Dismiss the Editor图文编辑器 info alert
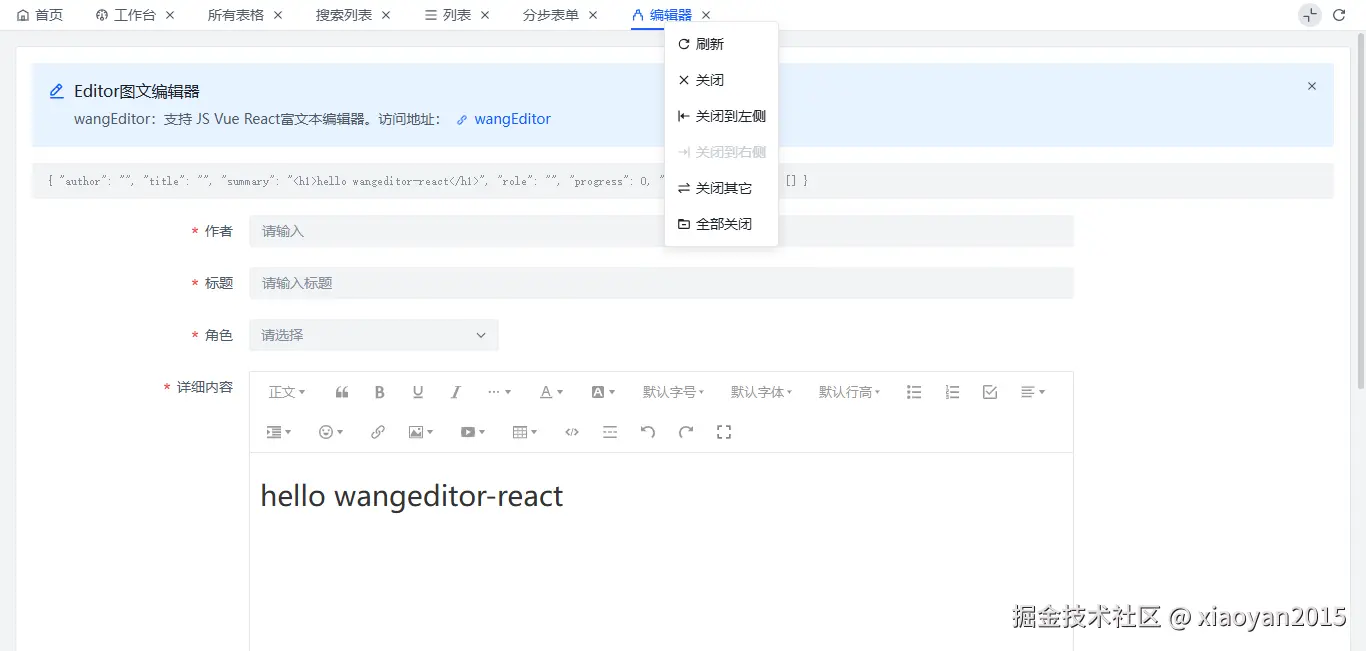Screen dimensions: 1366x651 (1312, 86)
